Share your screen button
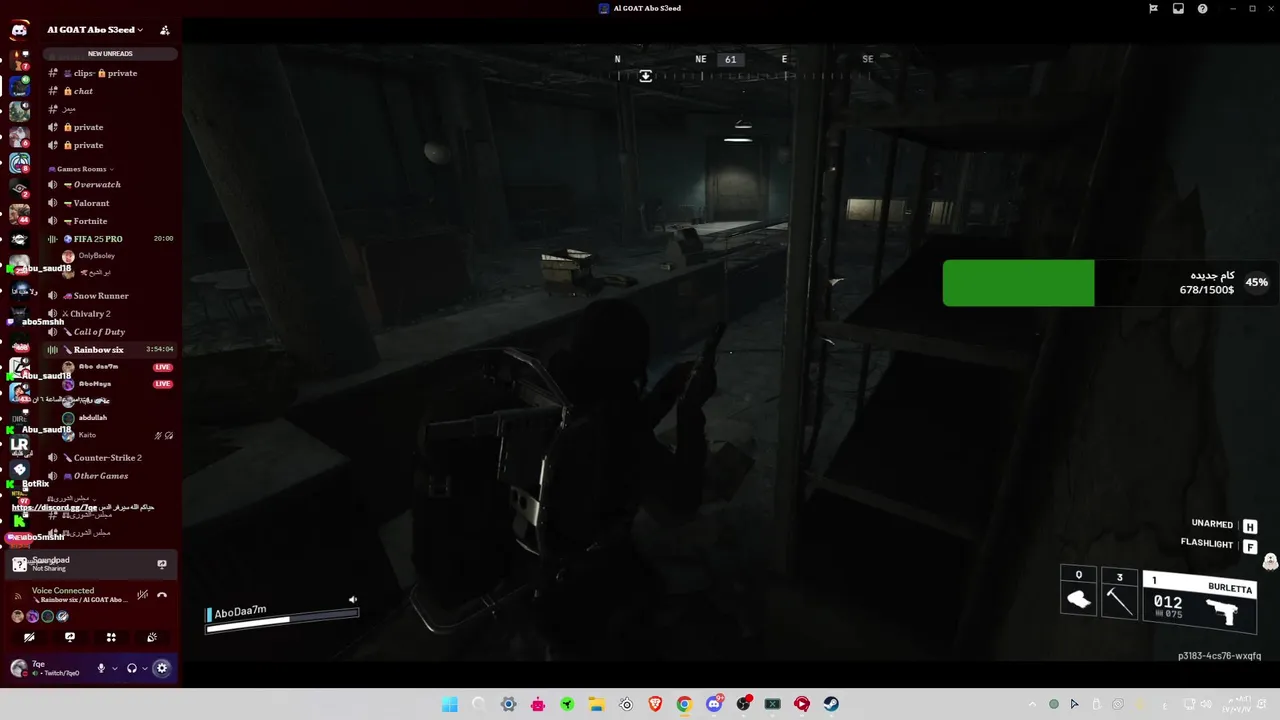Screen dimensions: 1280x720 click(70, 637)
